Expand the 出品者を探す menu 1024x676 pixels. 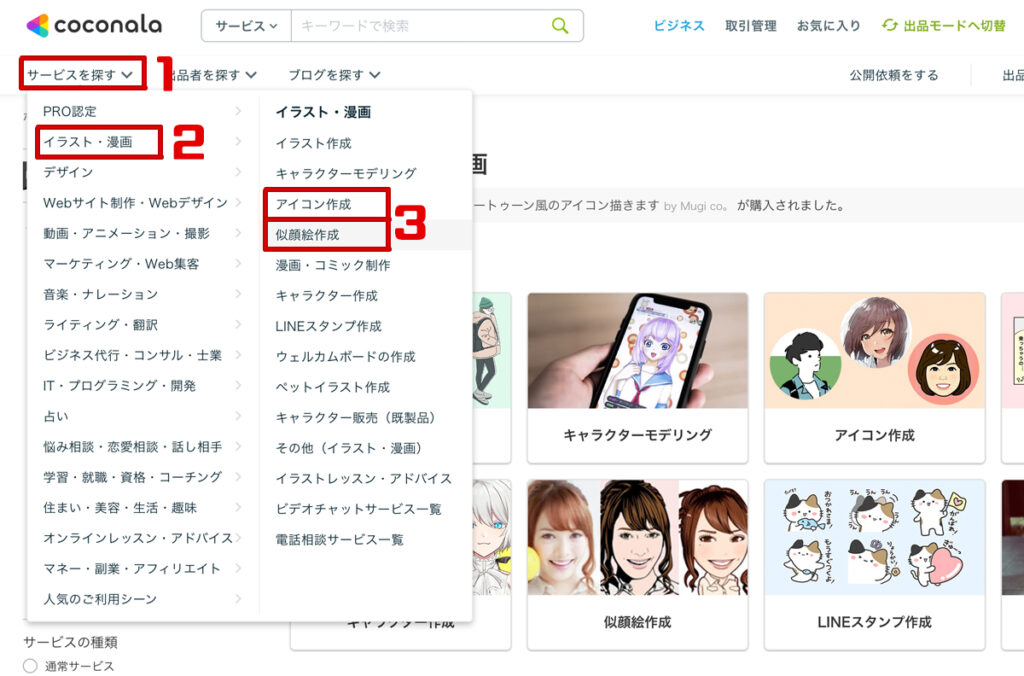pyautogui.click(x=213, y=75)
